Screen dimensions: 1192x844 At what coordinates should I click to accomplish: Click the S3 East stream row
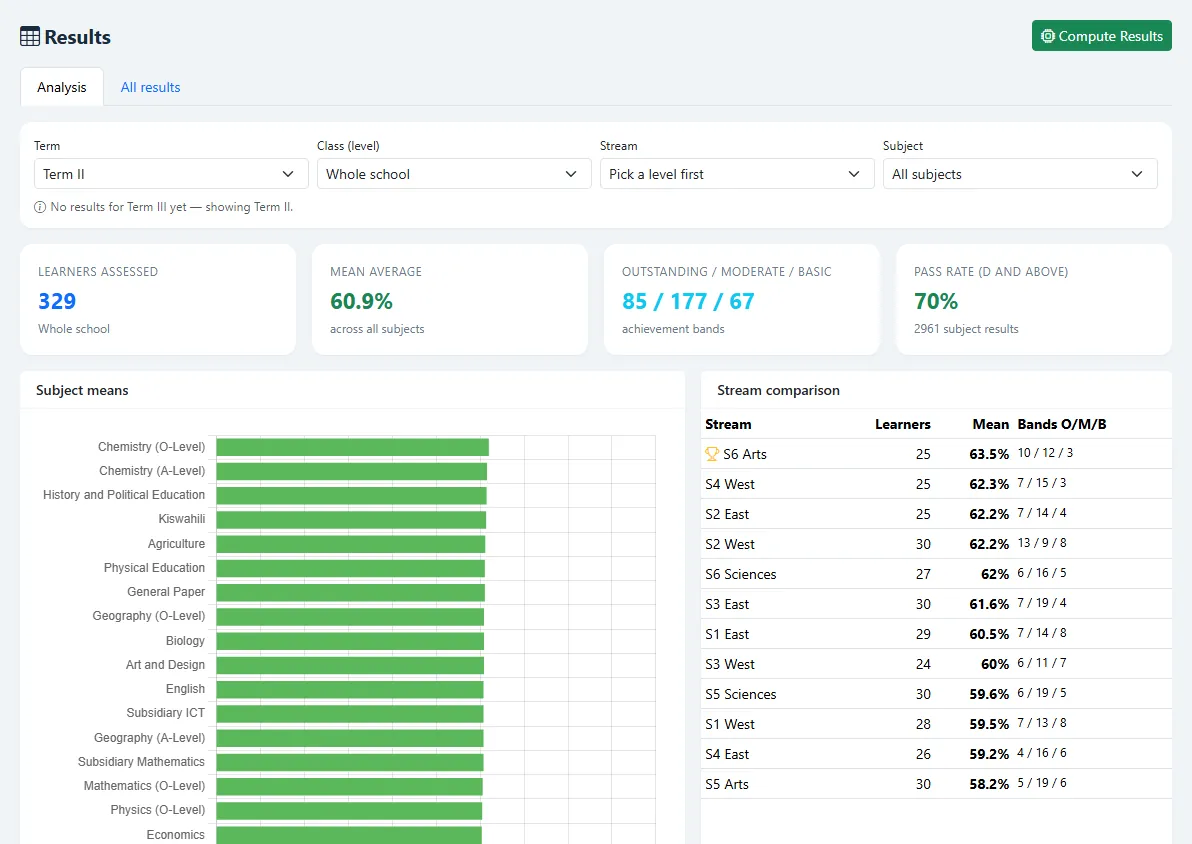click(936, 604)
